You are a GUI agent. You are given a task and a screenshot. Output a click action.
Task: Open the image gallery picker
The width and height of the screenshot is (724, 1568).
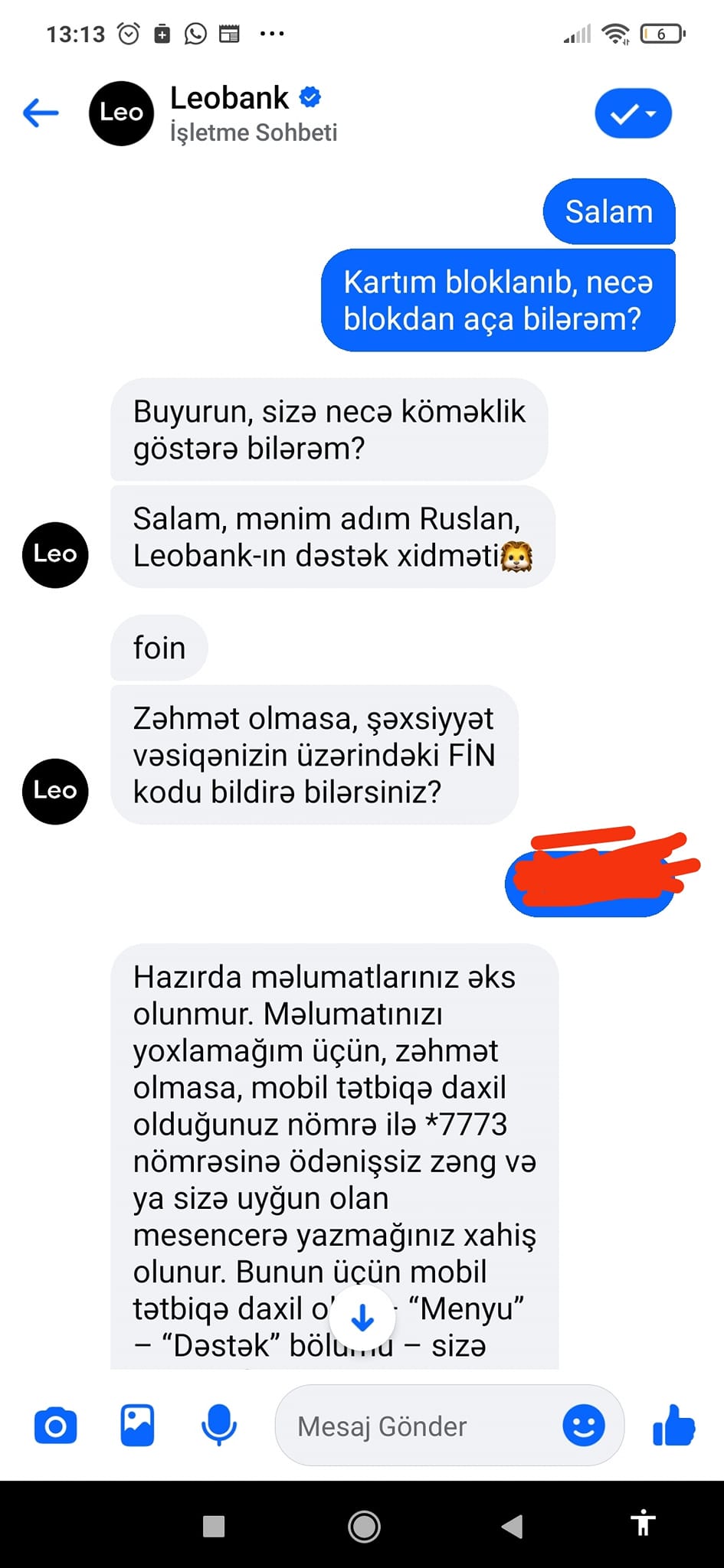[x=137, y=1426]
